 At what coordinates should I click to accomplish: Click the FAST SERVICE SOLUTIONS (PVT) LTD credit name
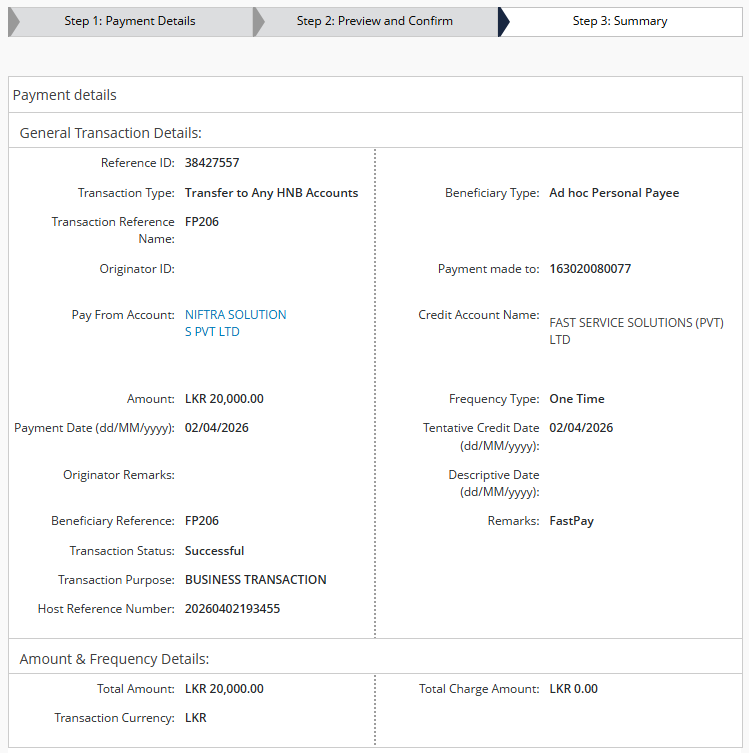[x=636, y=331]
